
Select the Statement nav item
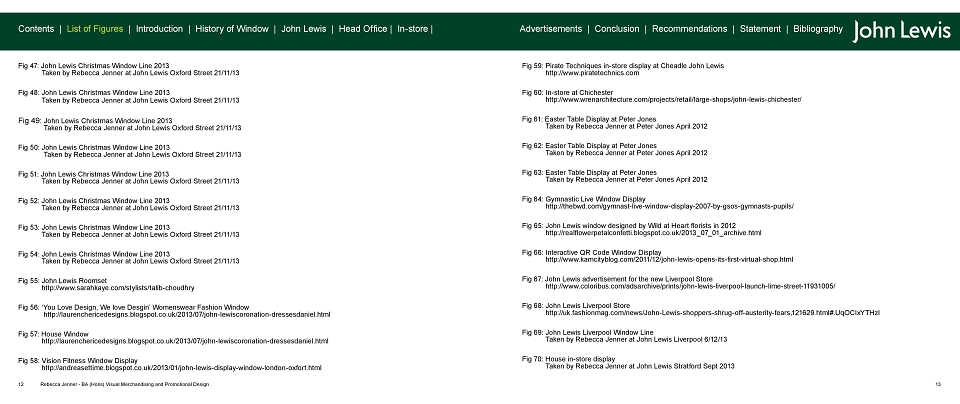pos(760,29)
